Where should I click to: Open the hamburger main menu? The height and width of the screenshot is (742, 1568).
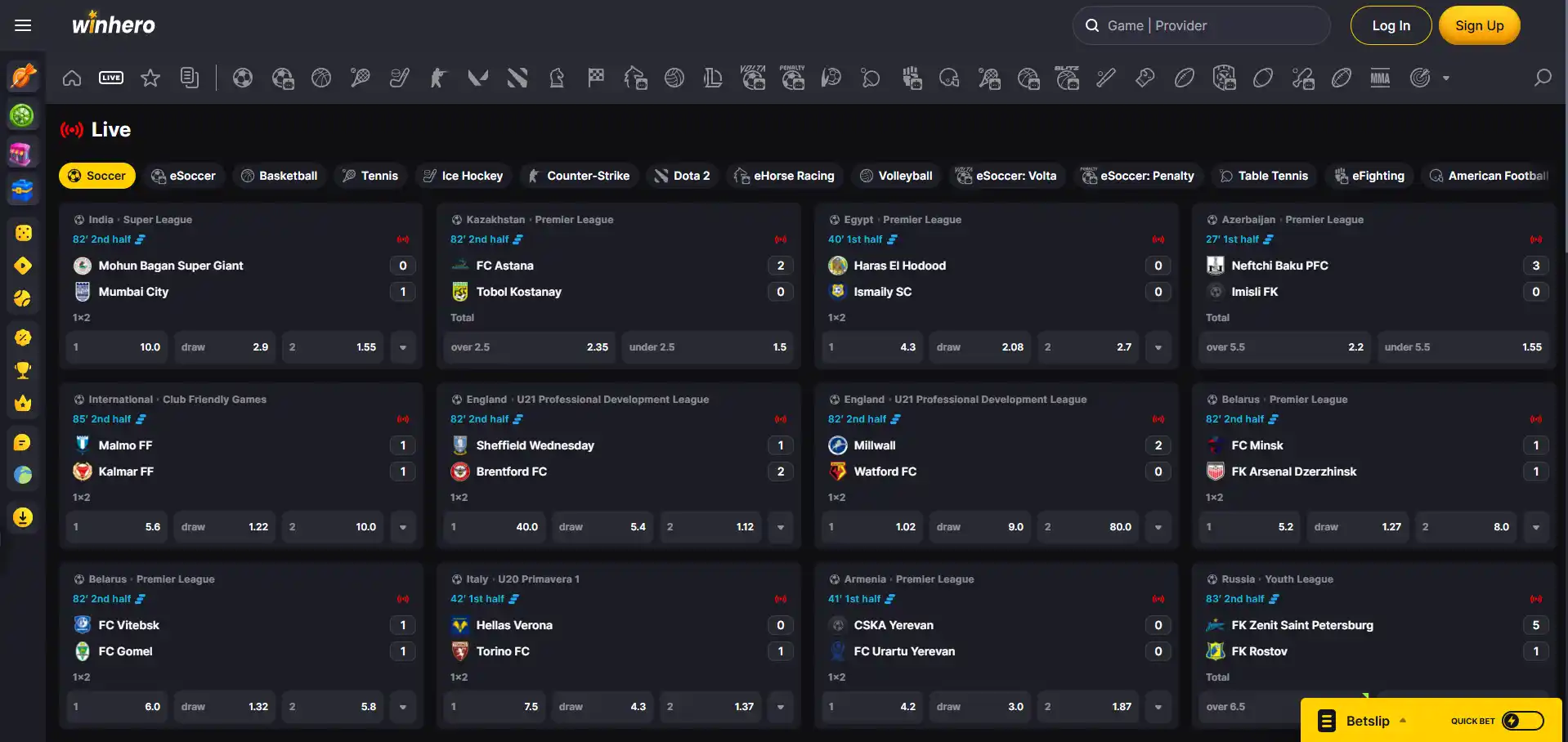[23, 25]
